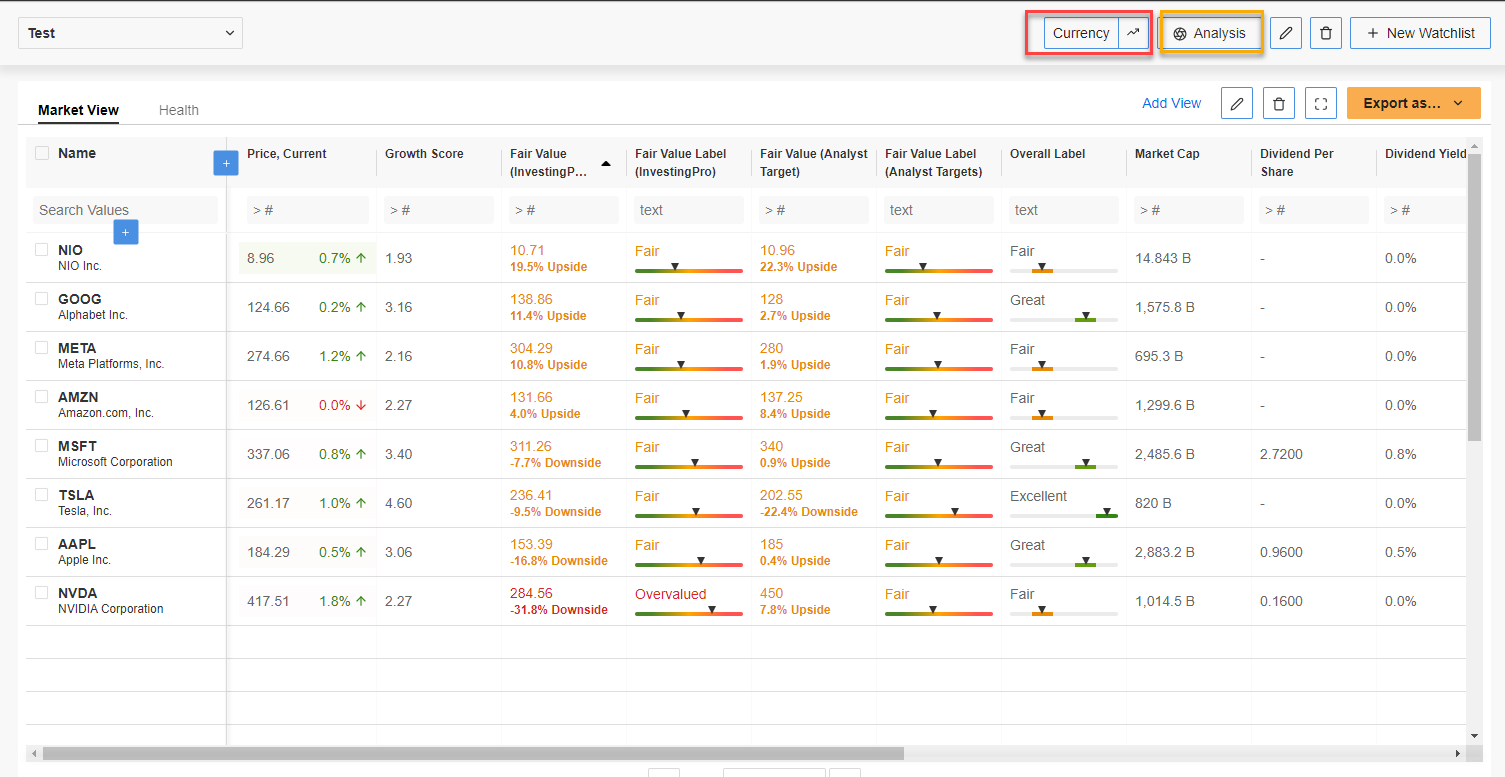1505x777 pixels.
Task: Sort by Price, Current column header
Action: coord(287,154)
